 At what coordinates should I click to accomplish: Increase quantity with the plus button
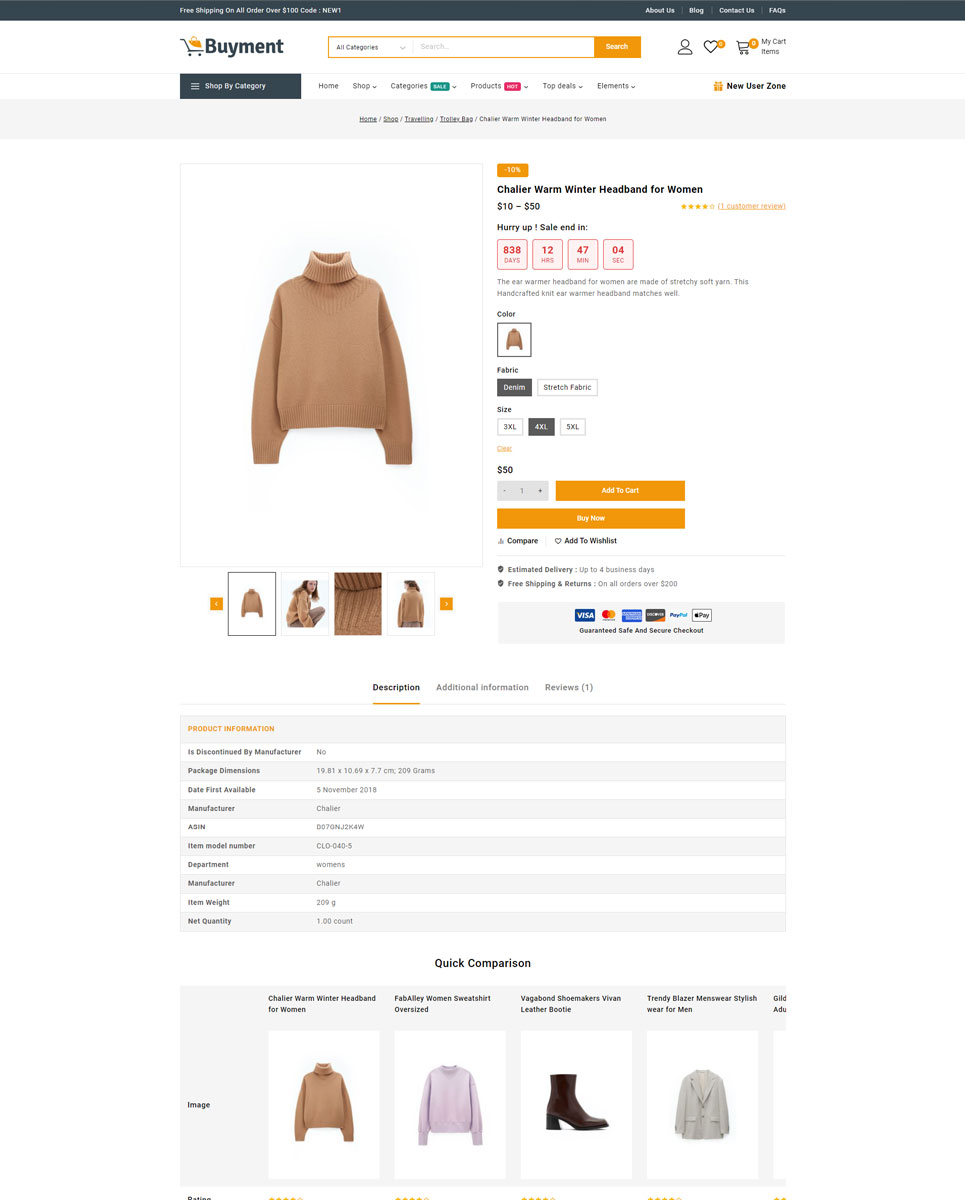pyautogui.click(x=541, y=491)
